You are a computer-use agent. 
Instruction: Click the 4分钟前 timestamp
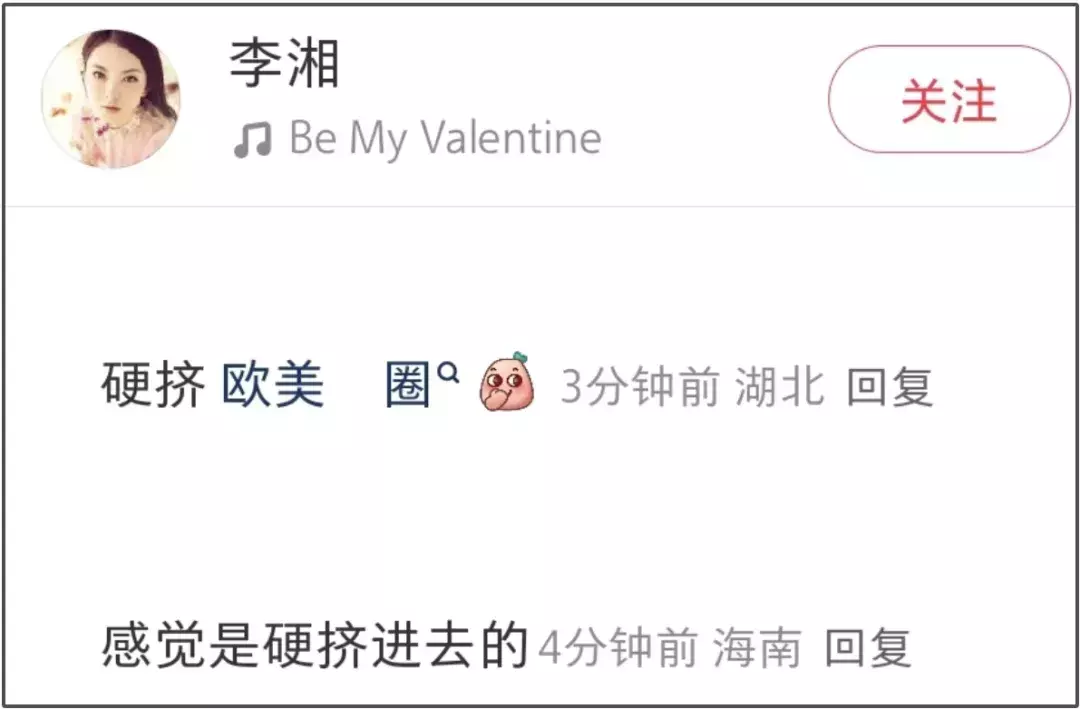point(617,648)
